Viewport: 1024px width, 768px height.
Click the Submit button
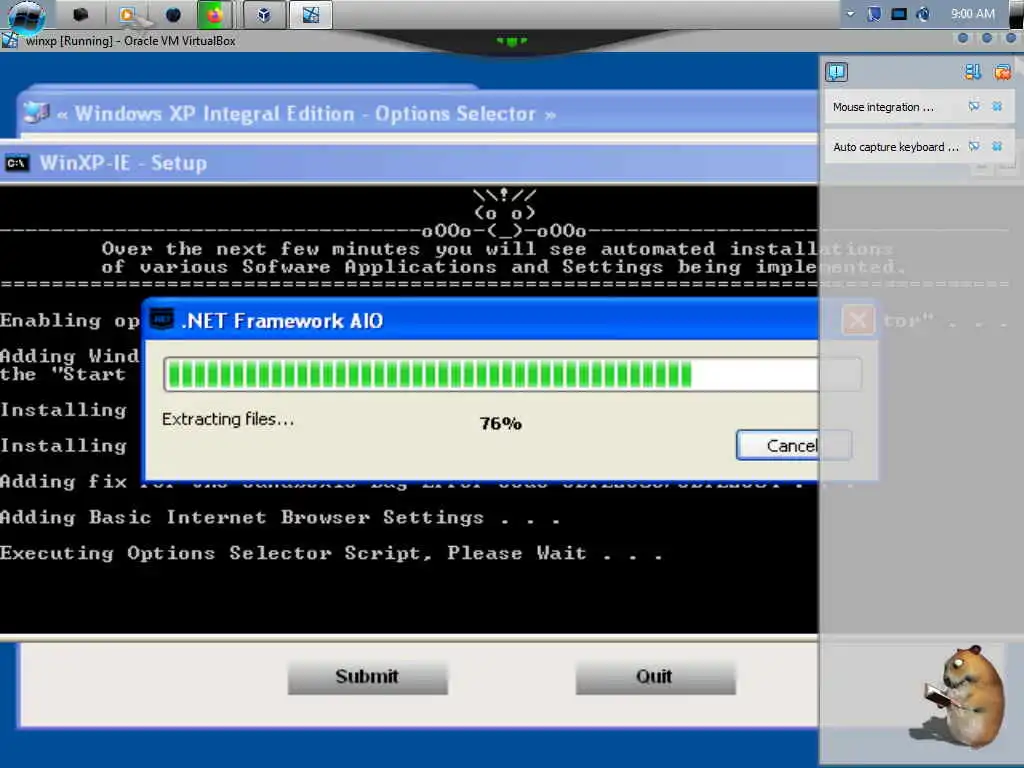pos(367,677)
